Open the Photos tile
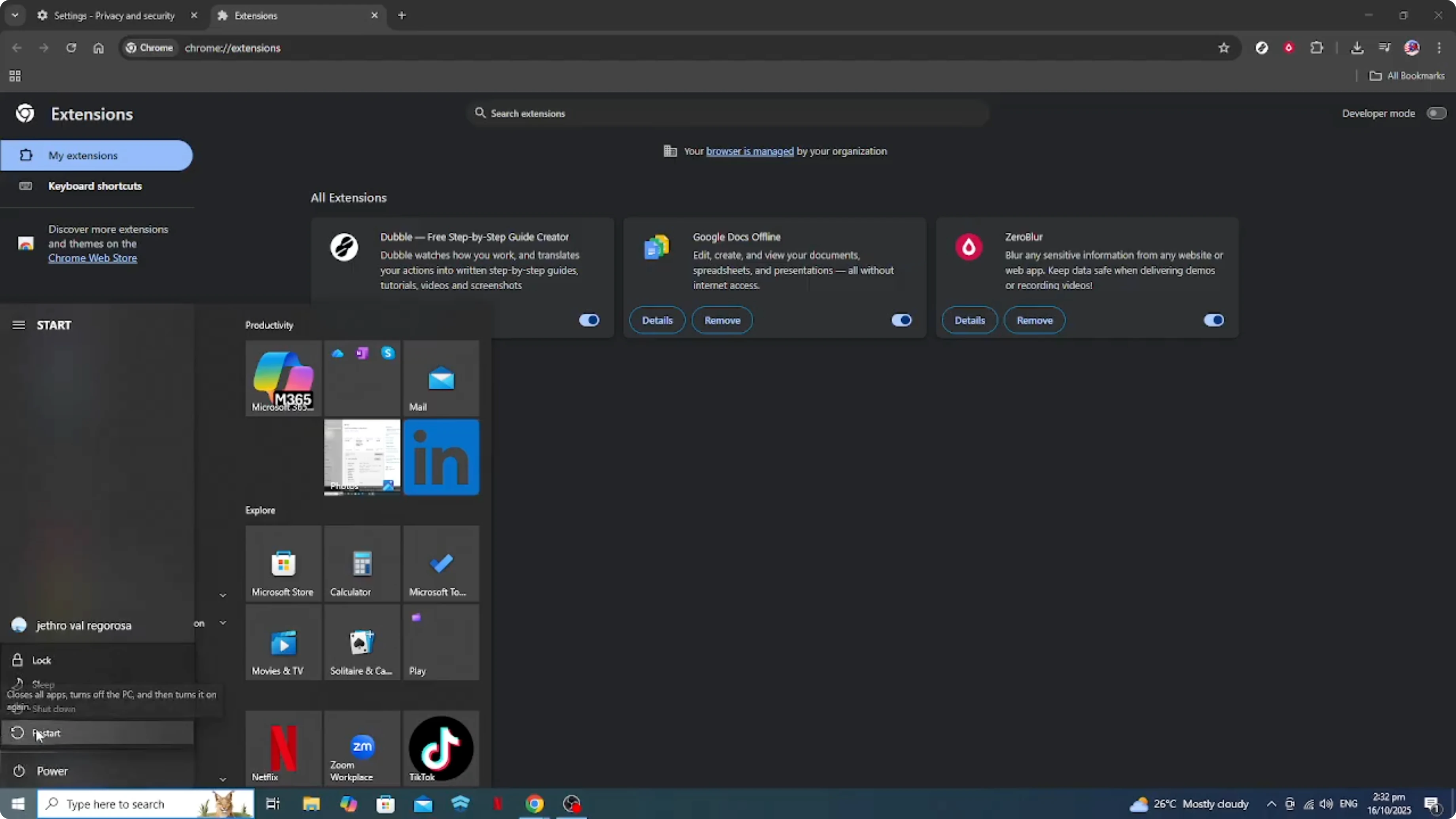The width and height of the screenshot is (1456, 819). 362,457
